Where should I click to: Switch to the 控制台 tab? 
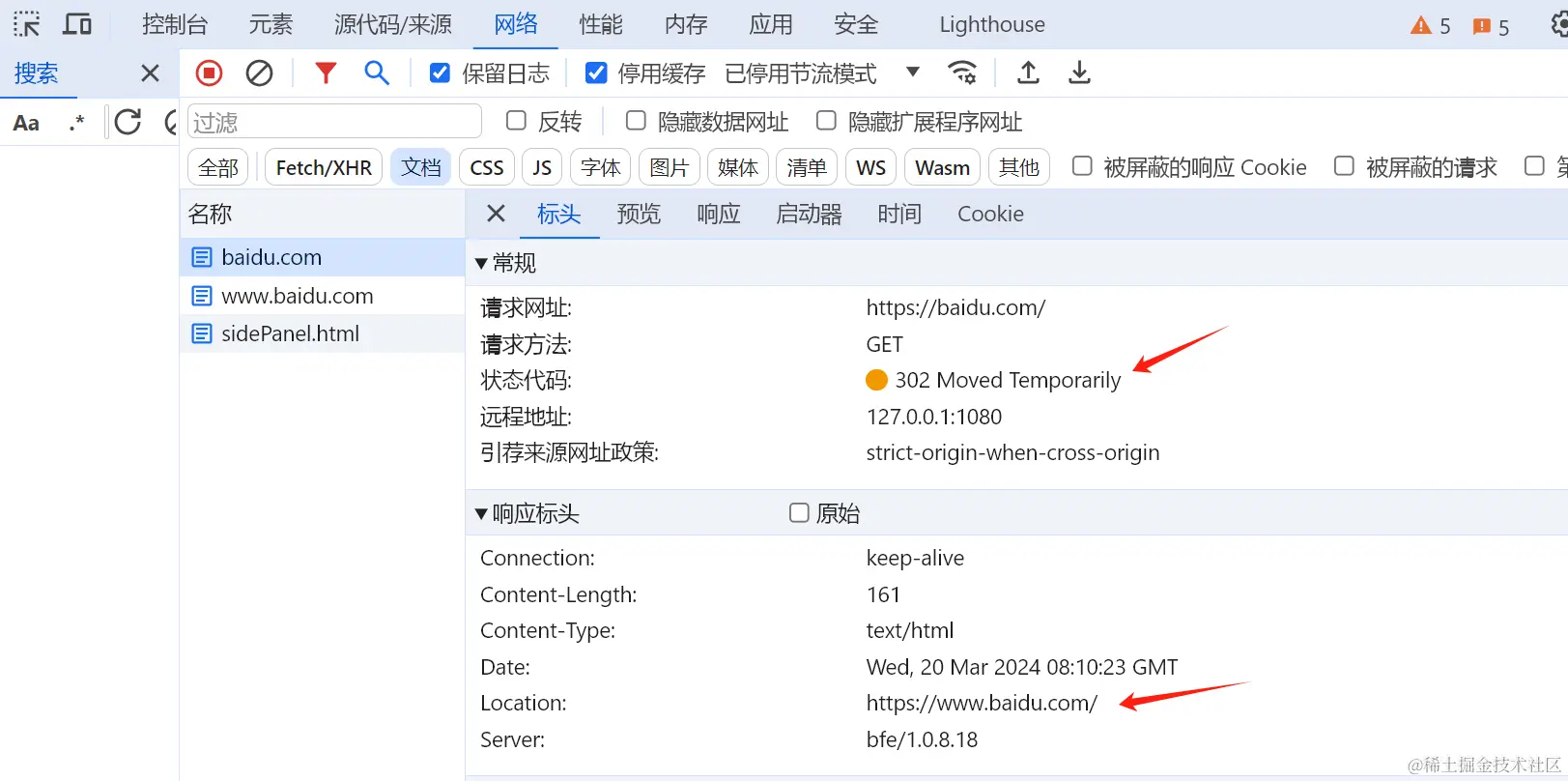tap(175, 24)
